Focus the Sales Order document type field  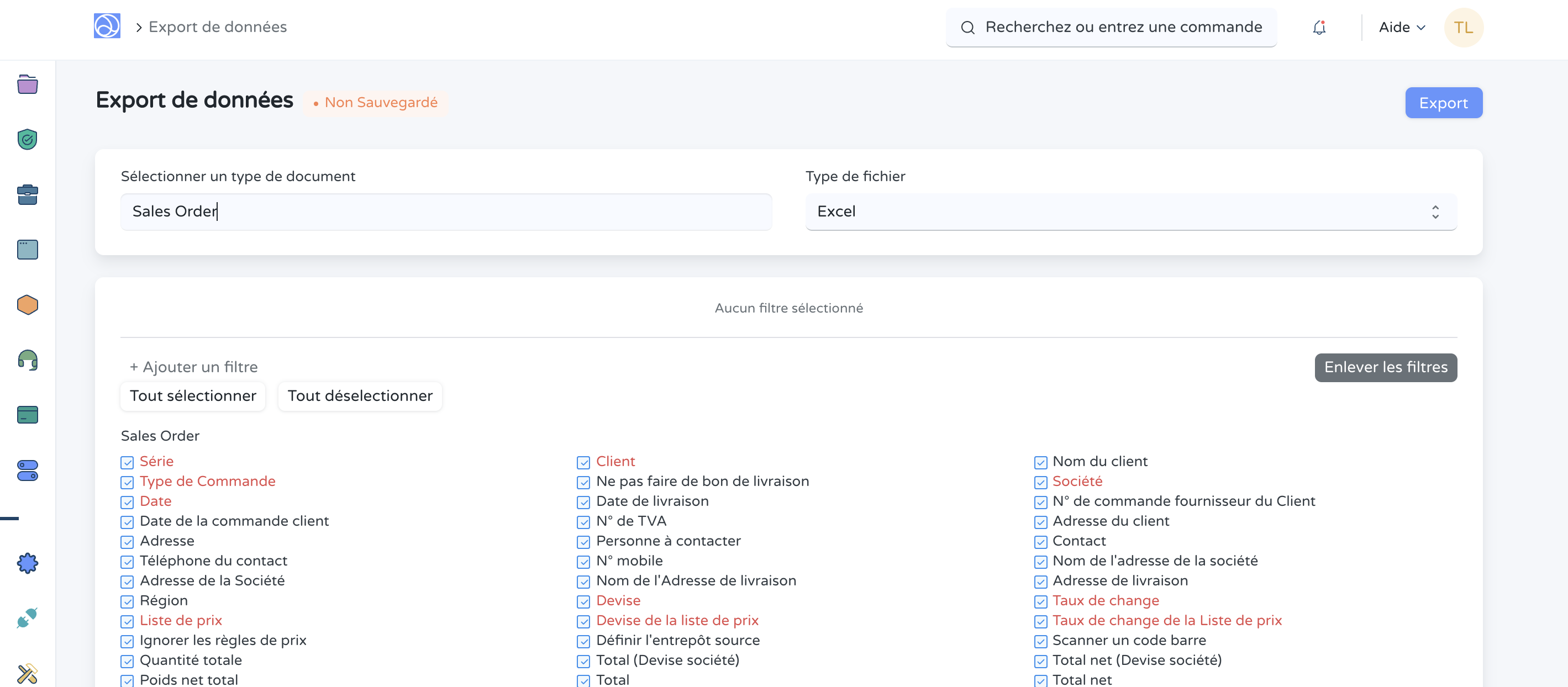click(x=445, y=212)
